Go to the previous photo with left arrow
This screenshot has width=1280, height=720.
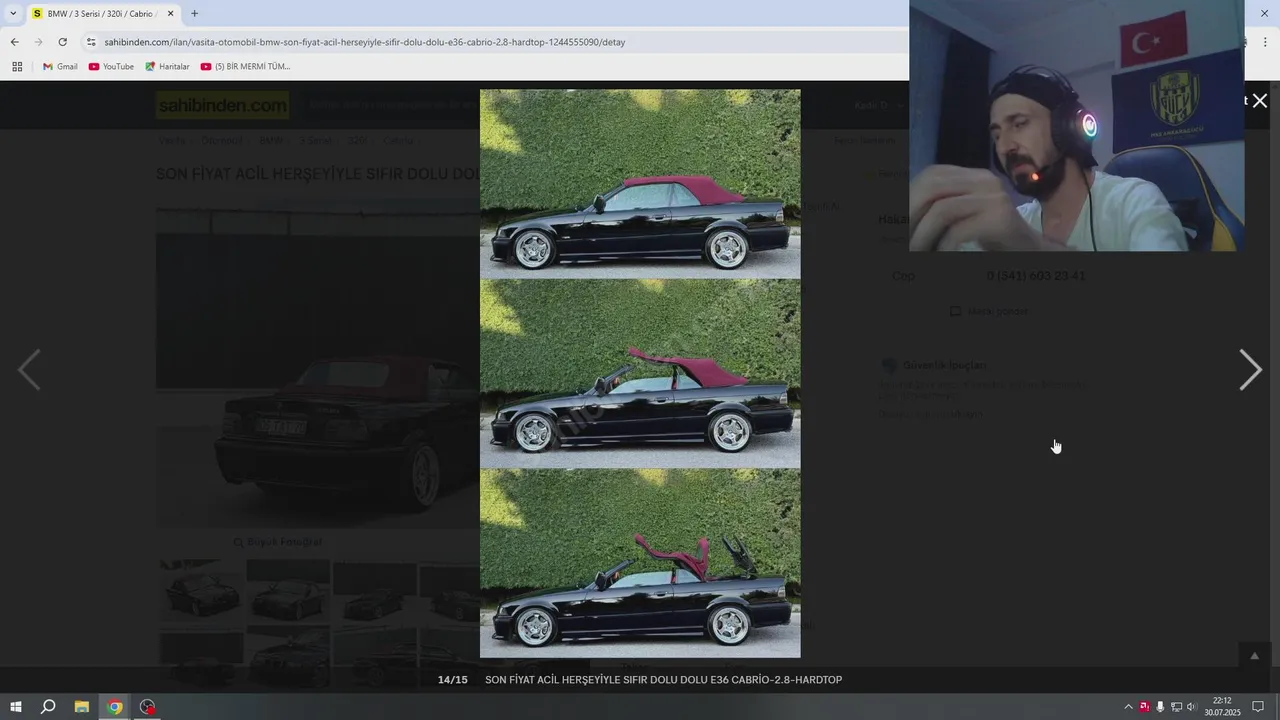(x=29, y=370)
